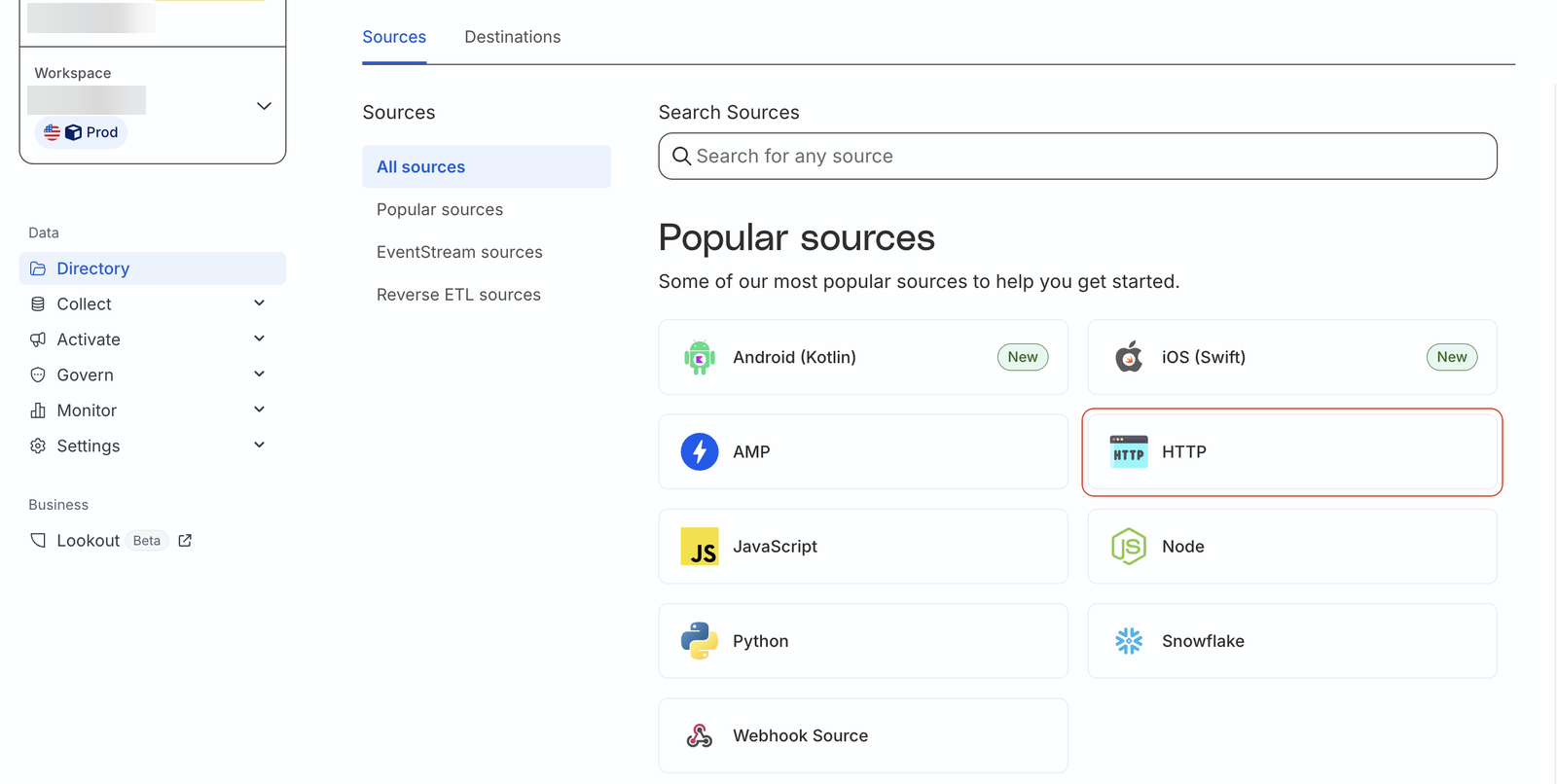This screenshot has height=784, width=1557.
Task: Click the HTTP source icon
Action: pyautogui.click(x=1129, y=451)
